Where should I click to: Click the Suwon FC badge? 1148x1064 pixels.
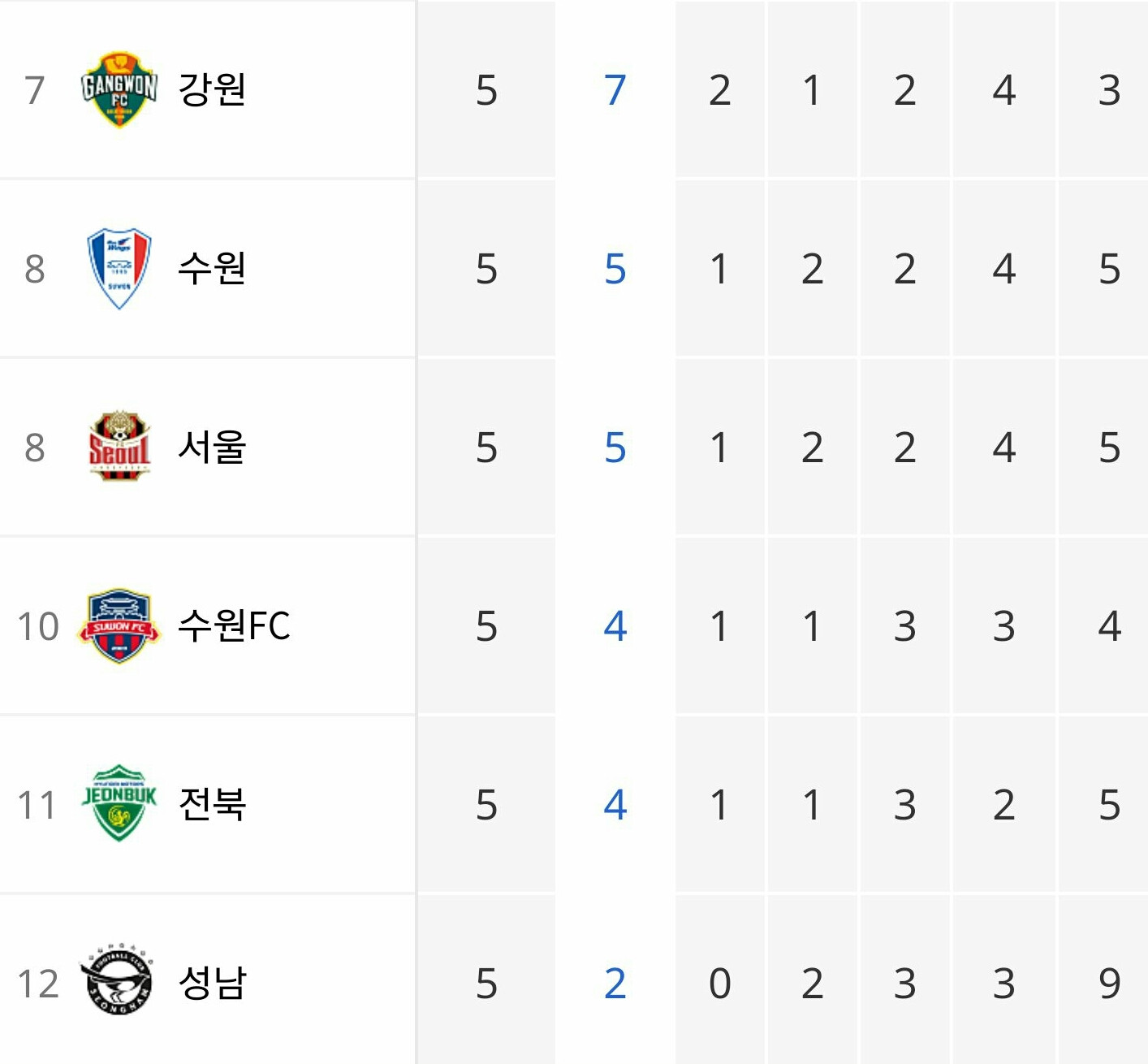[x=119, y=625]
